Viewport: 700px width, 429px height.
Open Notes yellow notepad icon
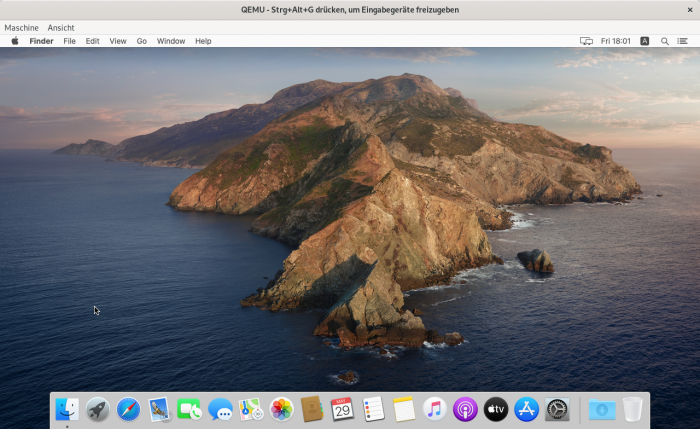(404, 409)
